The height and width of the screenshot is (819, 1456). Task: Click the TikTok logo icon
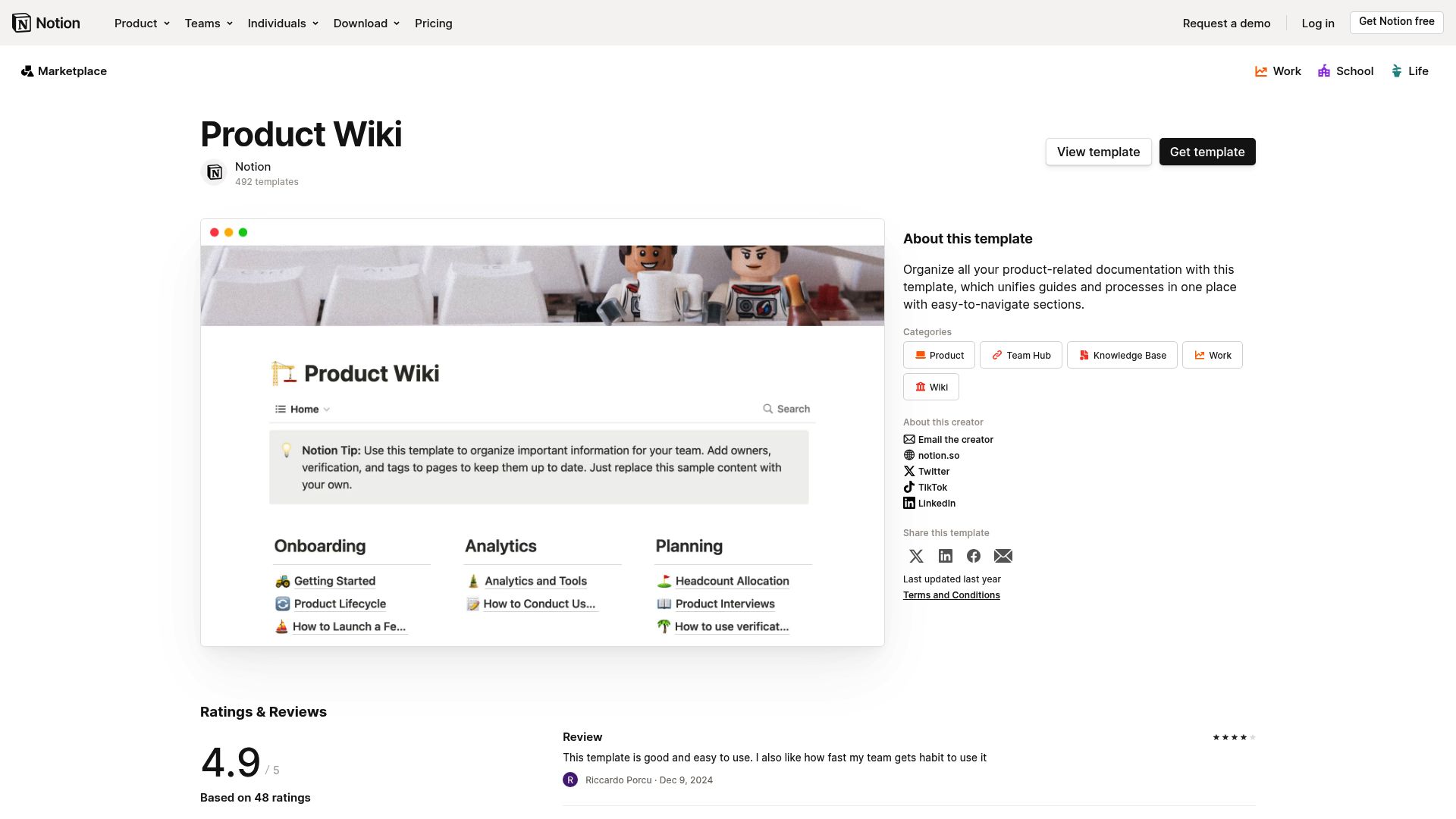click(x=909, y=488)
